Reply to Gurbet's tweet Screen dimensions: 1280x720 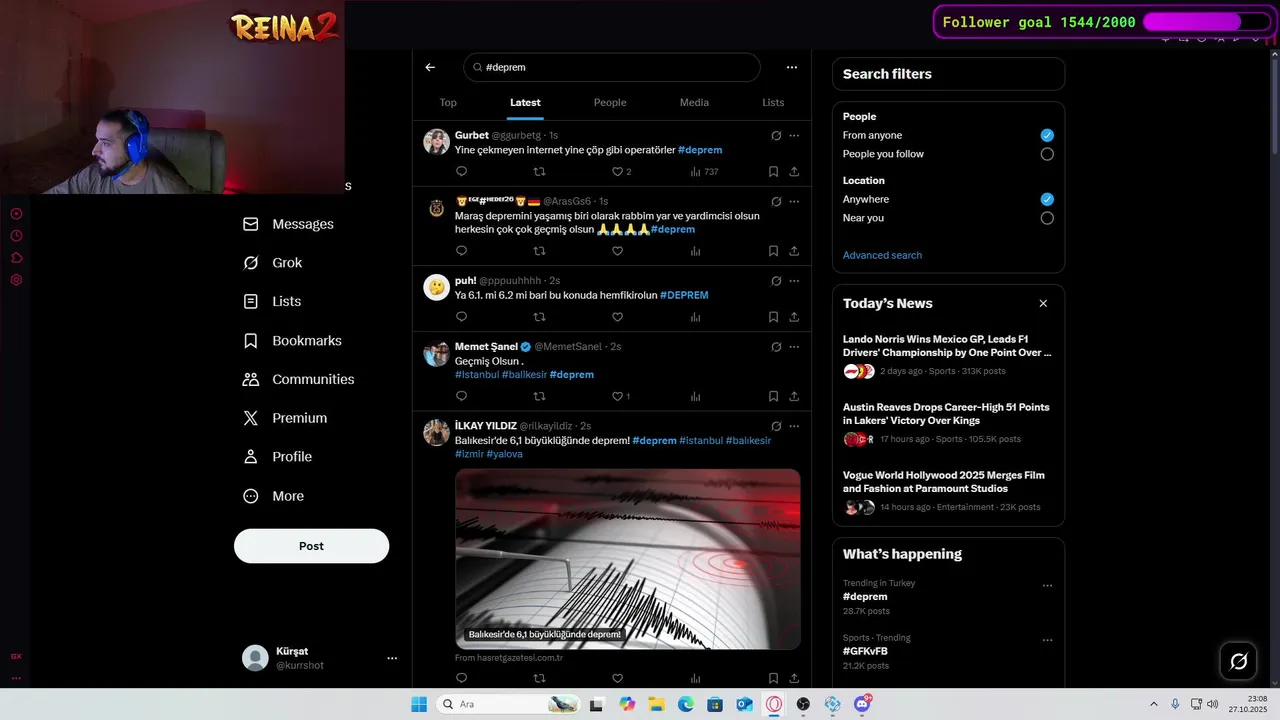[x=461, y=172]
